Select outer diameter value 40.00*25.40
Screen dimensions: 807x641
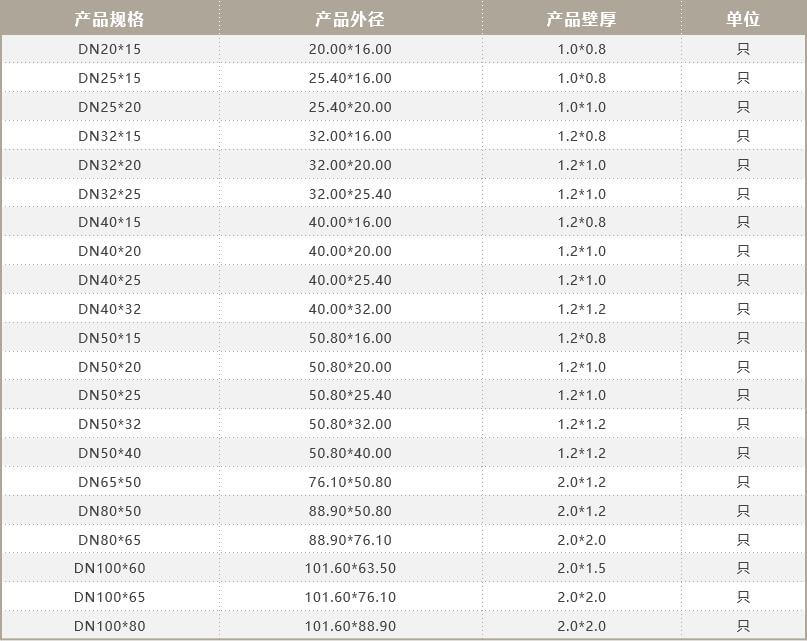[350, 280]
